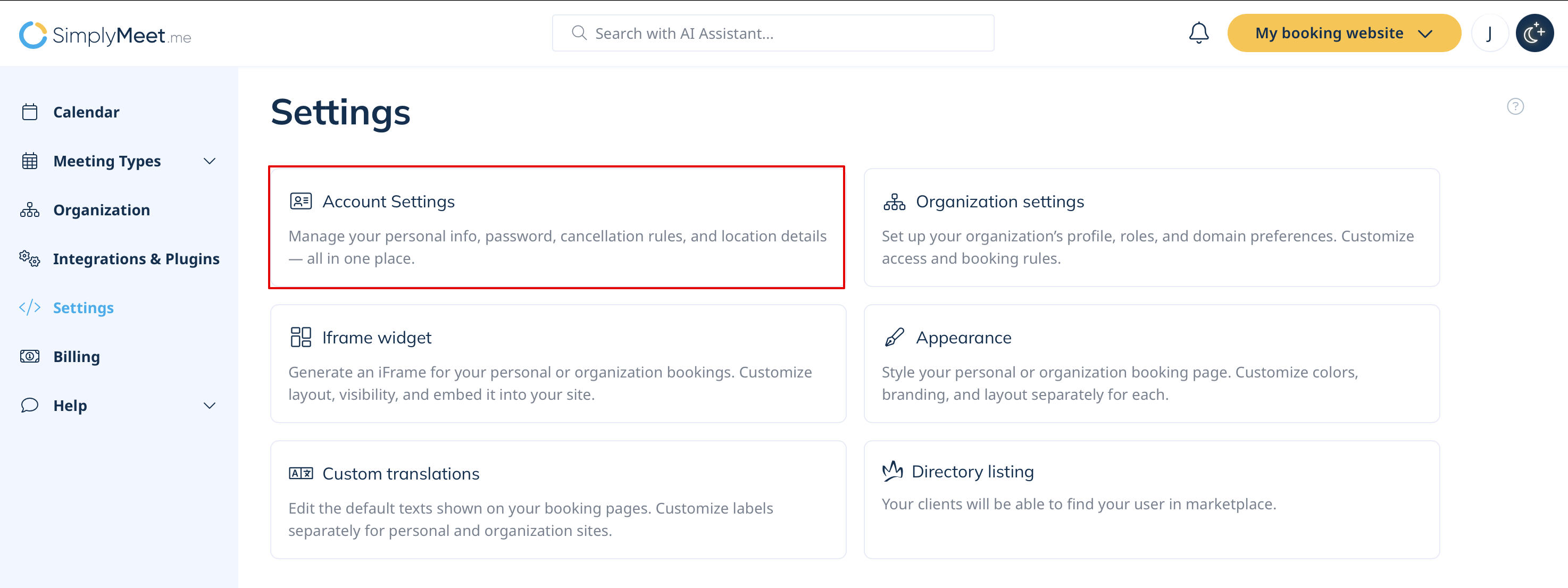Viewport: 1568px width, 588px height.
Task: Expand the Help menu chevron
Action: (x=210, y=406)
